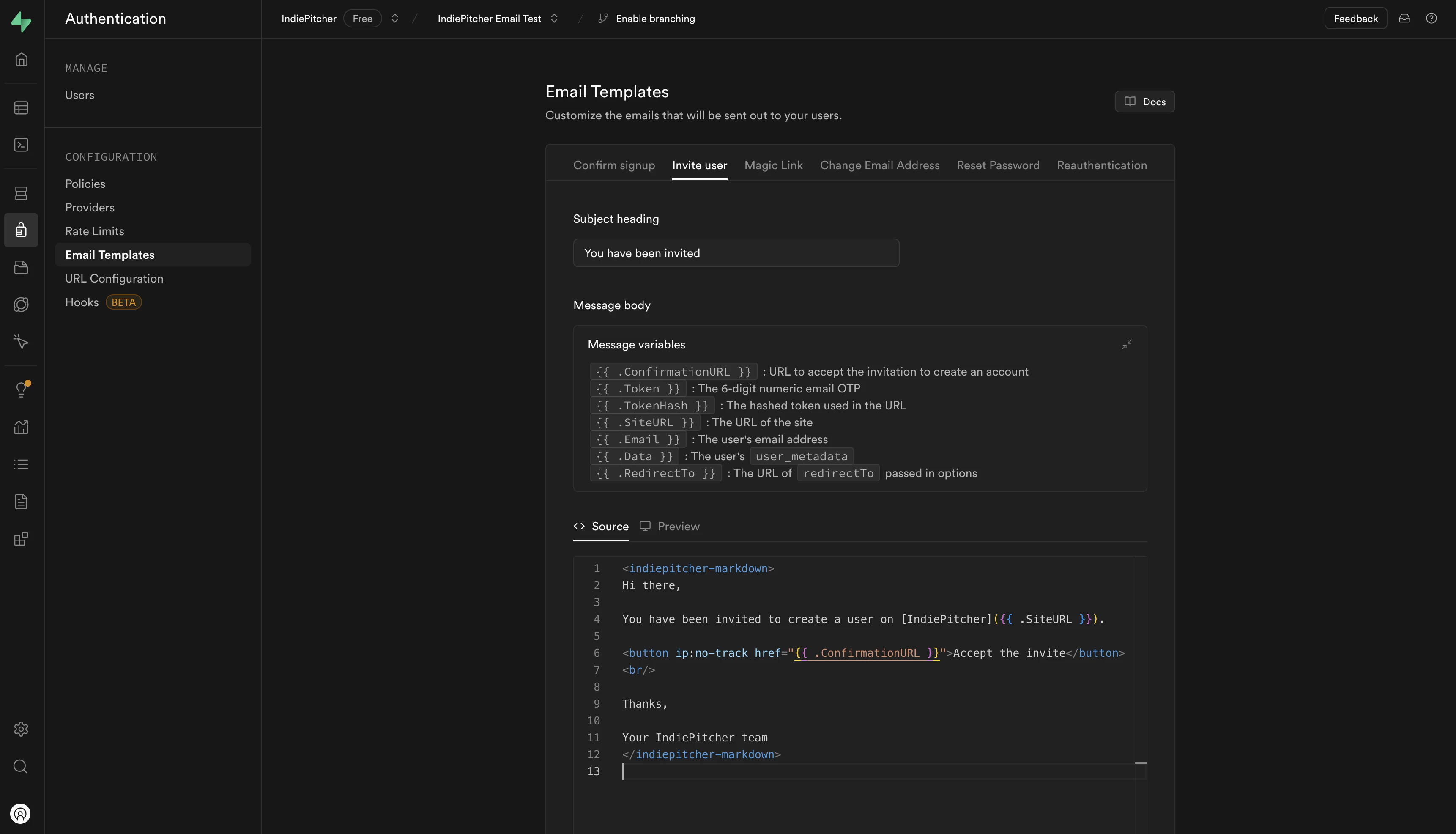Click the opening indiepitcher-markdown tag line
This screenshot has height=834, width=1456.
tap(698, 568)
